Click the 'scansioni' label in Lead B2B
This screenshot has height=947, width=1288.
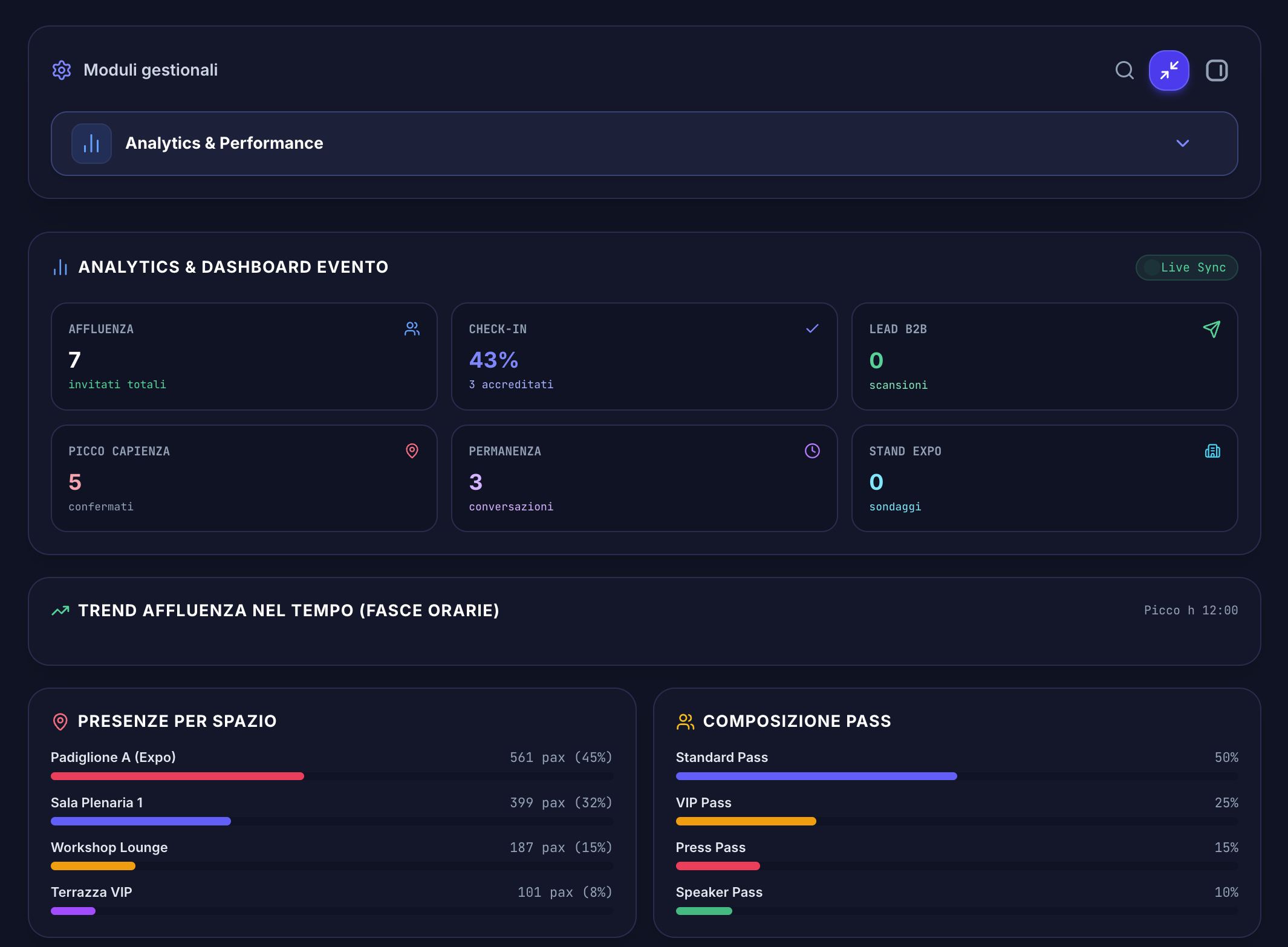click(x=899, y=385)
